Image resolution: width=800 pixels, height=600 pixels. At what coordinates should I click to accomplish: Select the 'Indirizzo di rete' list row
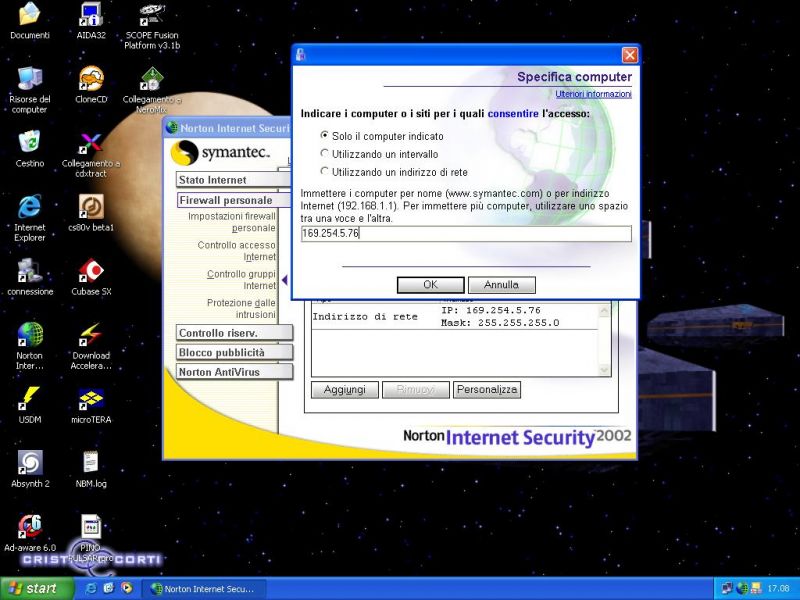[455, 317]
